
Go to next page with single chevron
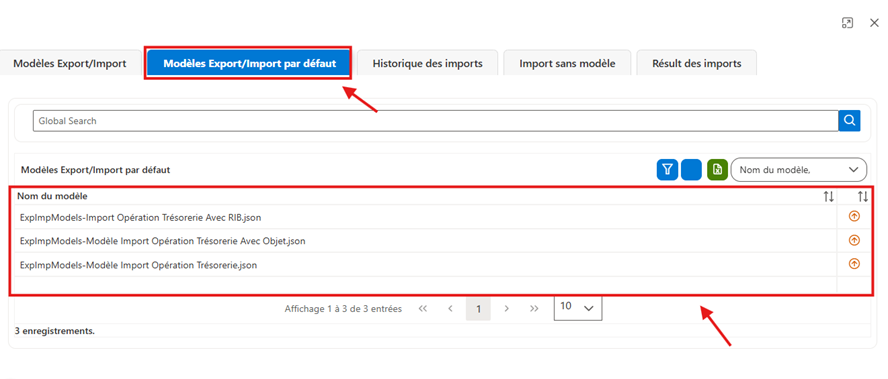click(x=507, y=309)
